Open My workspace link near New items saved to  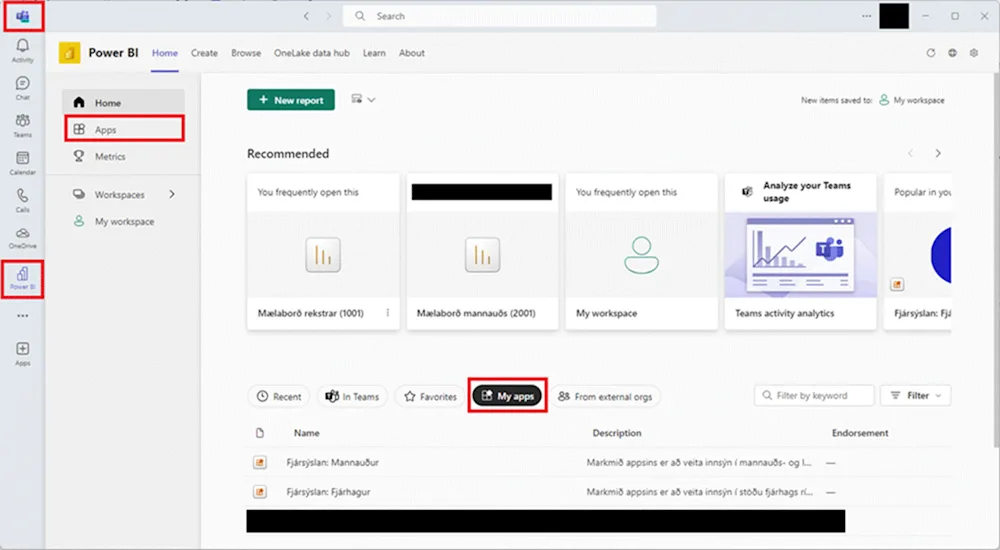[912, 100]
